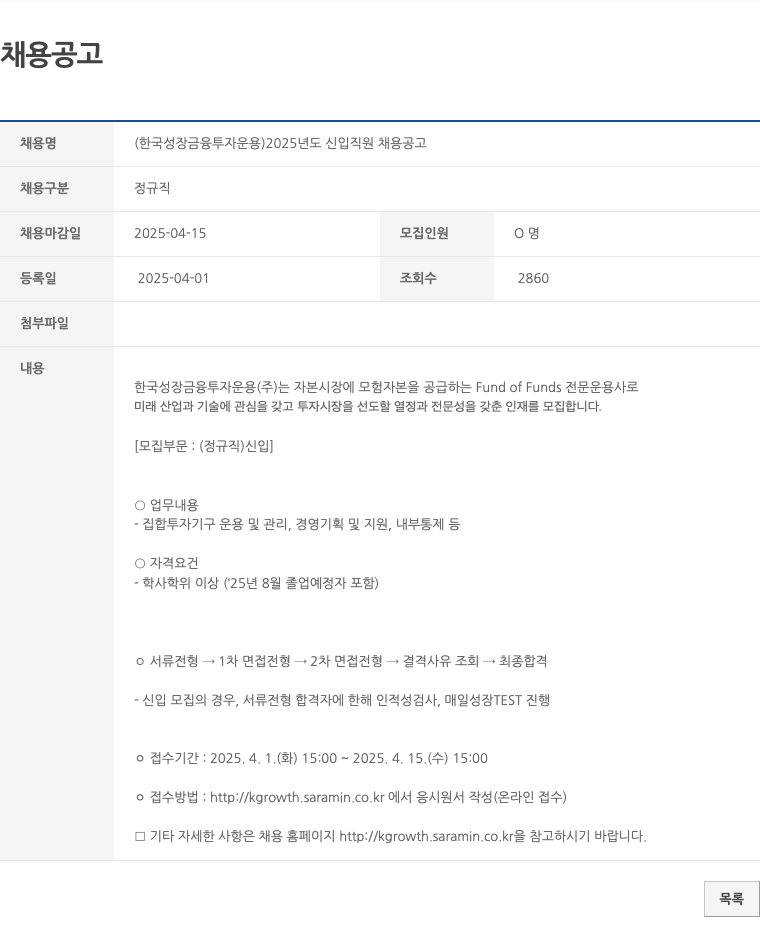Select the [모집부문 : (정규직)신입] line

(x=204, y=446)
